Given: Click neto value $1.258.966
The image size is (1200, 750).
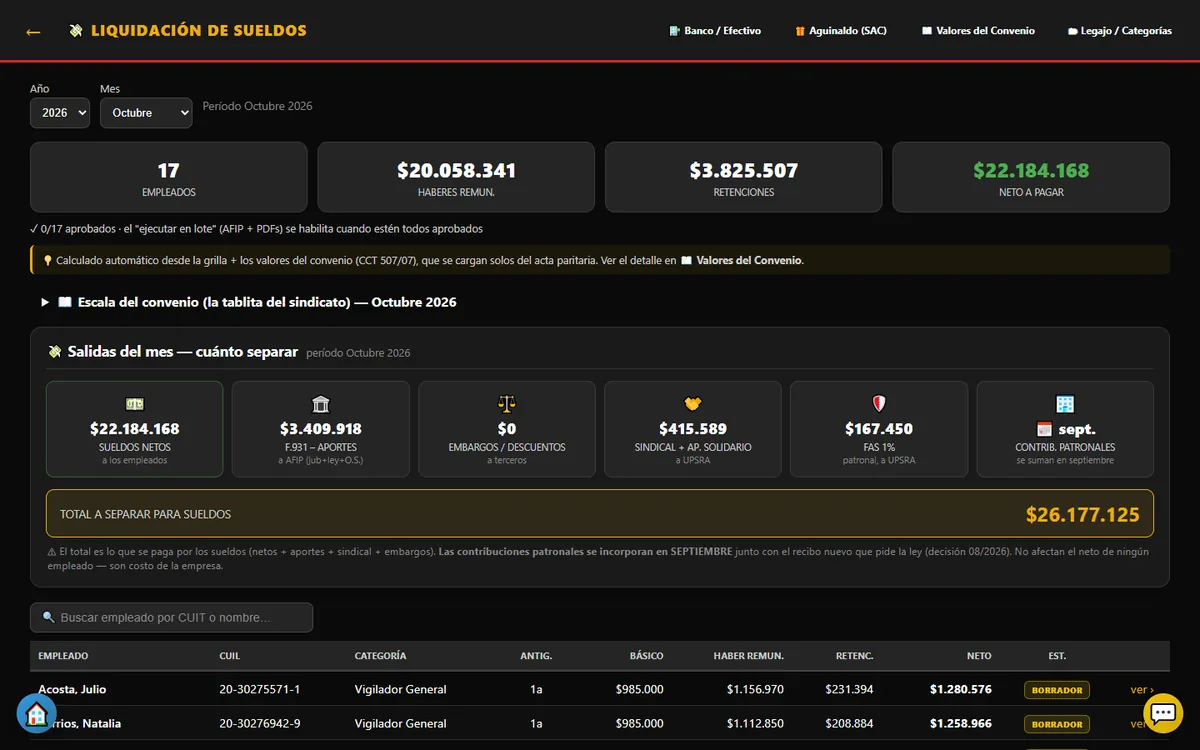Looking at the screenshot, I should [961, 724].
